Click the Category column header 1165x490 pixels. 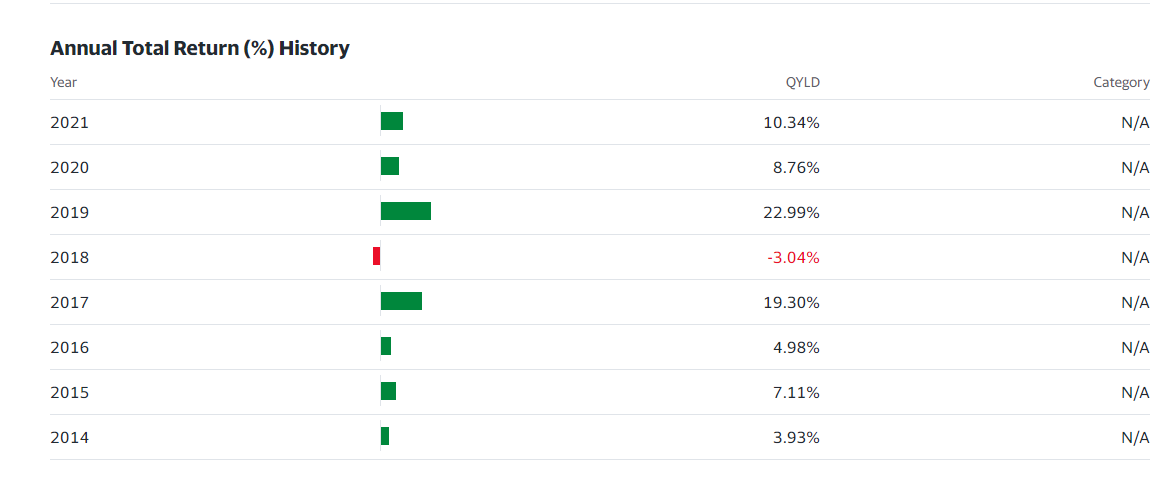[x=1121, y=82]
